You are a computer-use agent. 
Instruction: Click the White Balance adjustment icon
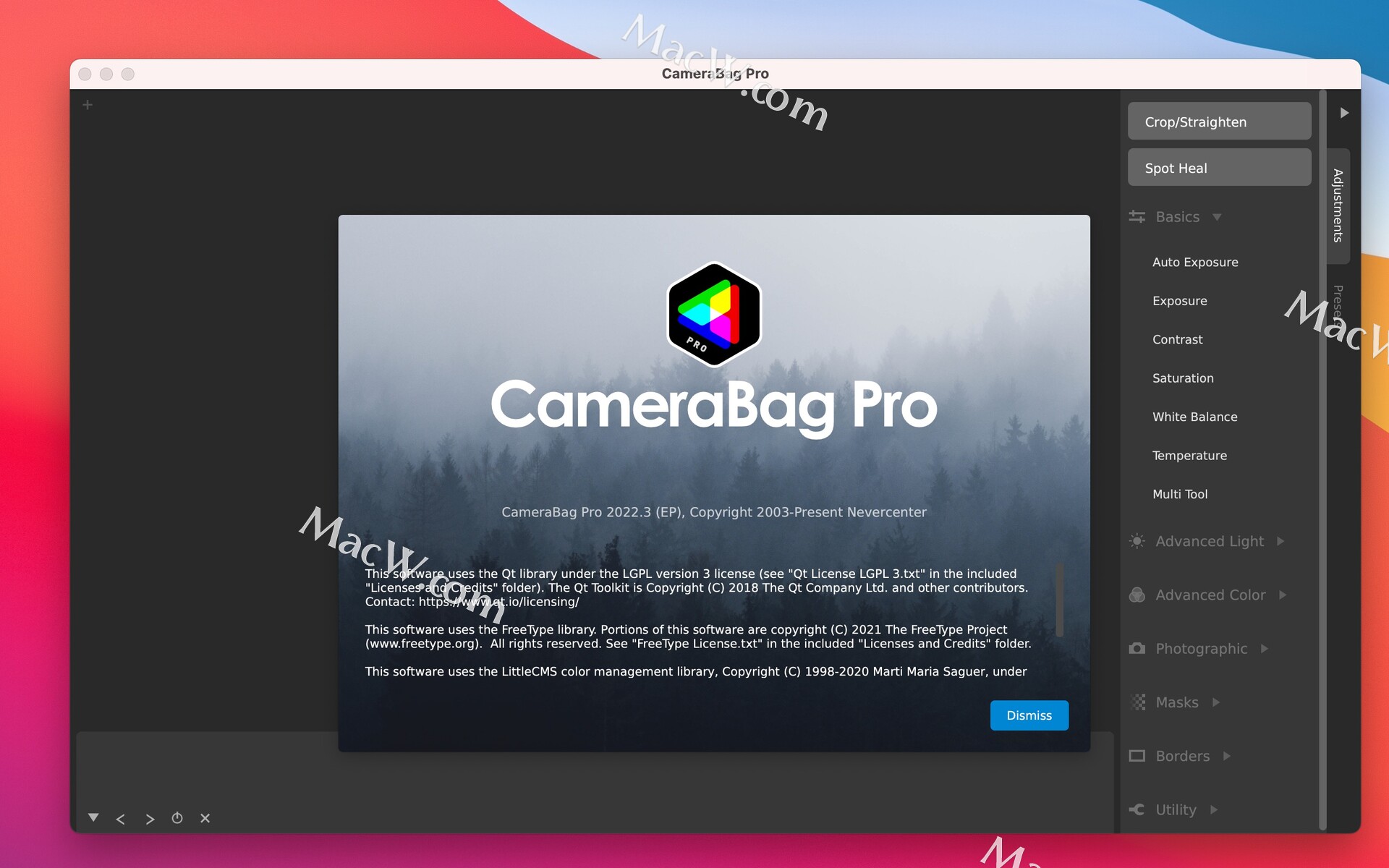[1195, 417]
